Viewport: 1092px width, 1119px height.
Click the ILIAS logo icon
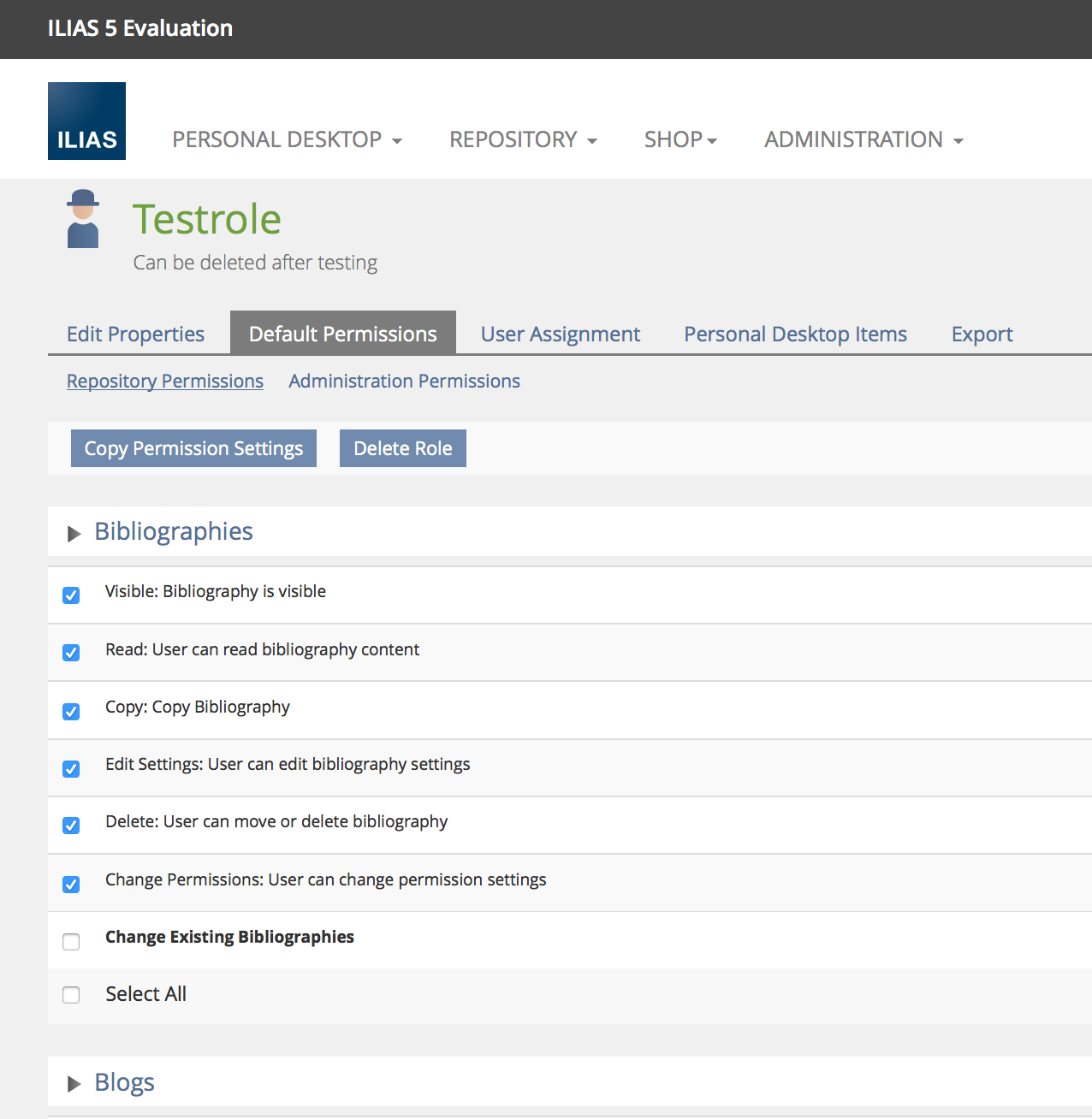[x=86, y=121]
